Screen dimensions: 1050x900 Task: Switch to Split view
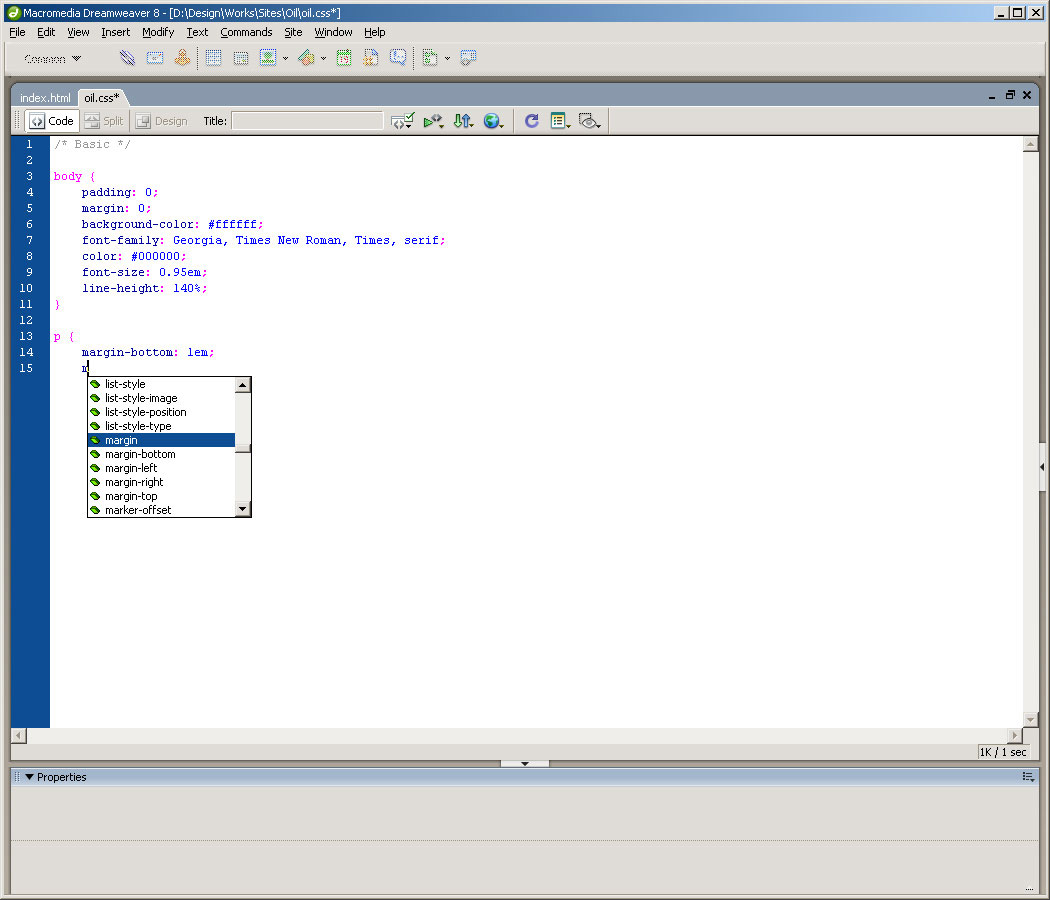(x=104, y=121)
